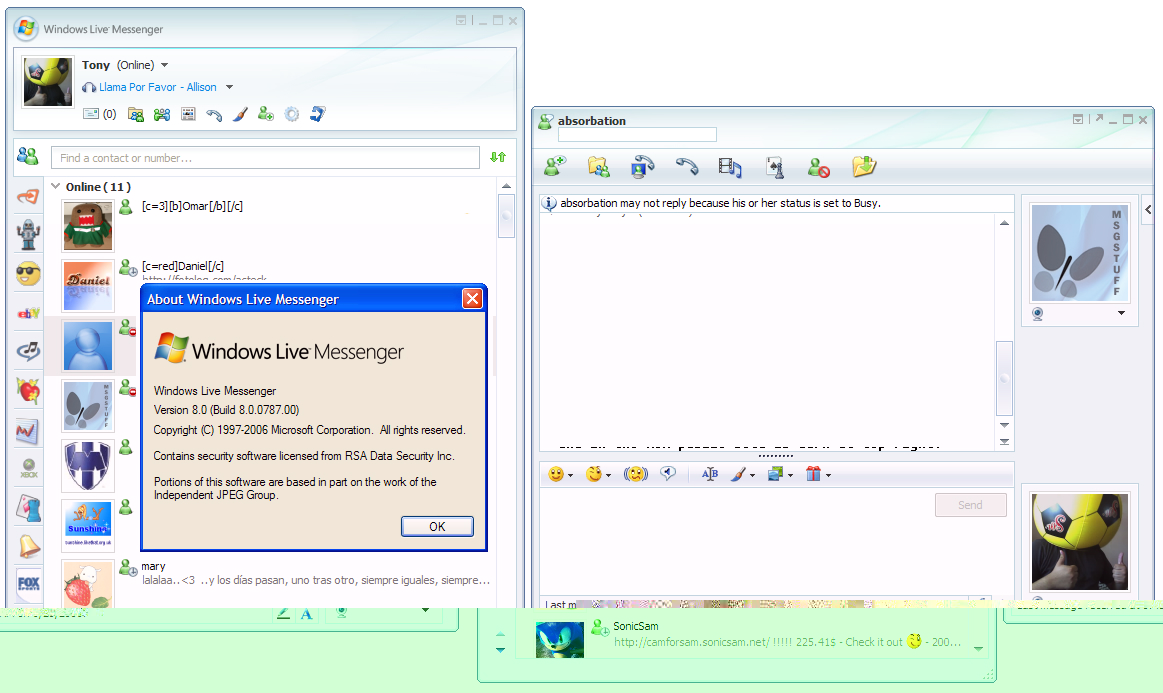Click the conversation history scroll-down arrow
Screen dimensions: 1163x693
click(1004, 425)
